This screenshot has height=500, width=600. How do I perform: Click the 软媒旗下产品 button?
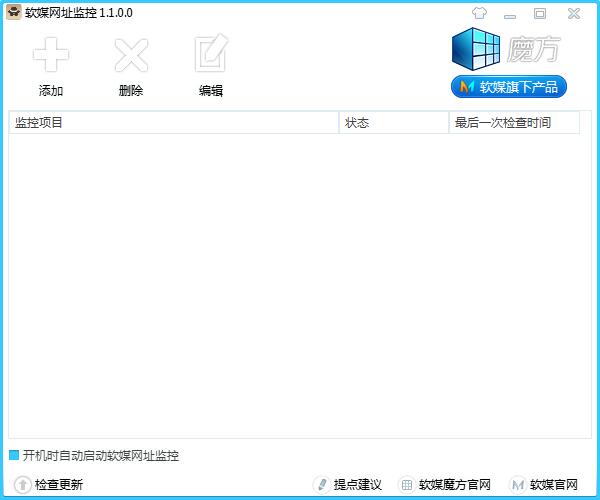coord(509,87)
